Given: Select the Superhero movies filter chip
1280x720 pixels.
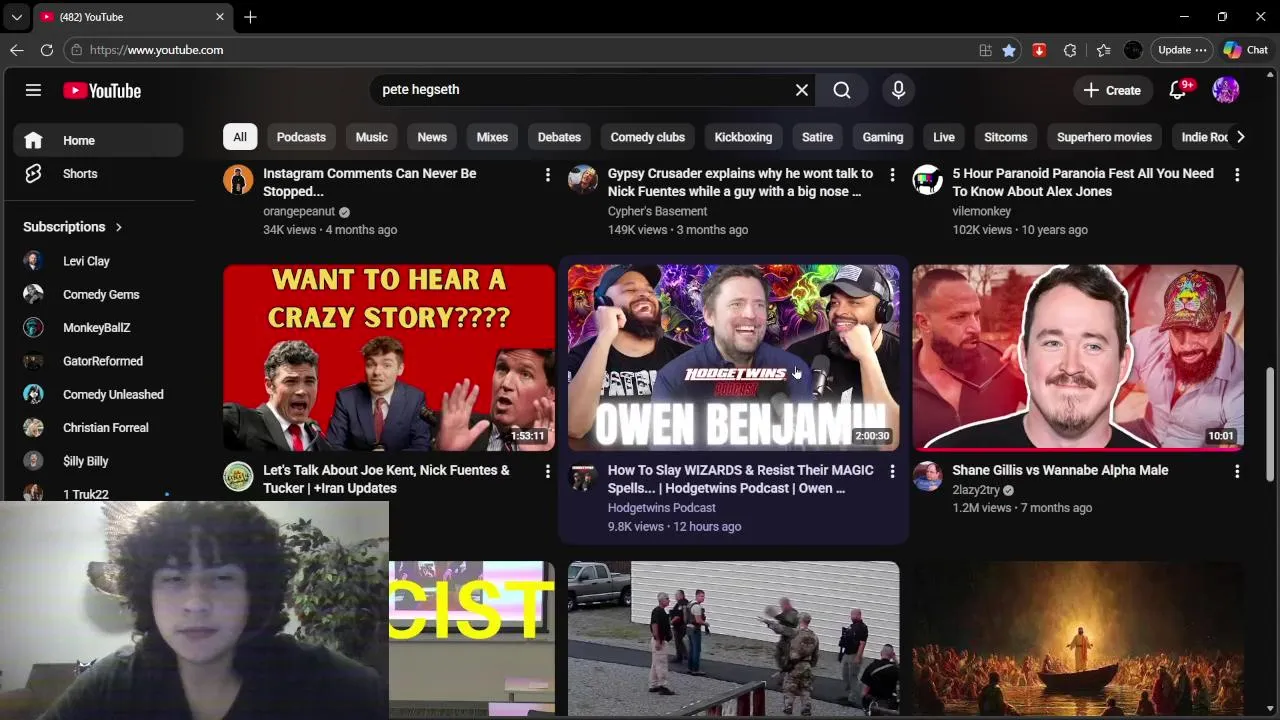Looking at the screenshot, I should tap(1104, 137).
